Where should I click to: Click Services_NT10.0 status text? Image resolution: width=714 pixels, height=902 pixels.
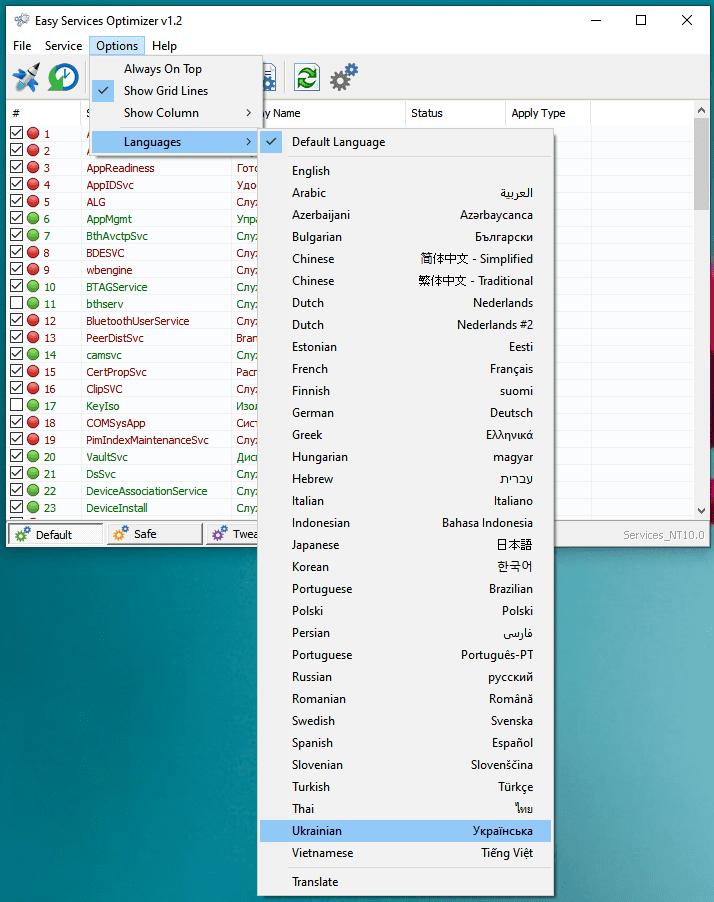(663, 535)
